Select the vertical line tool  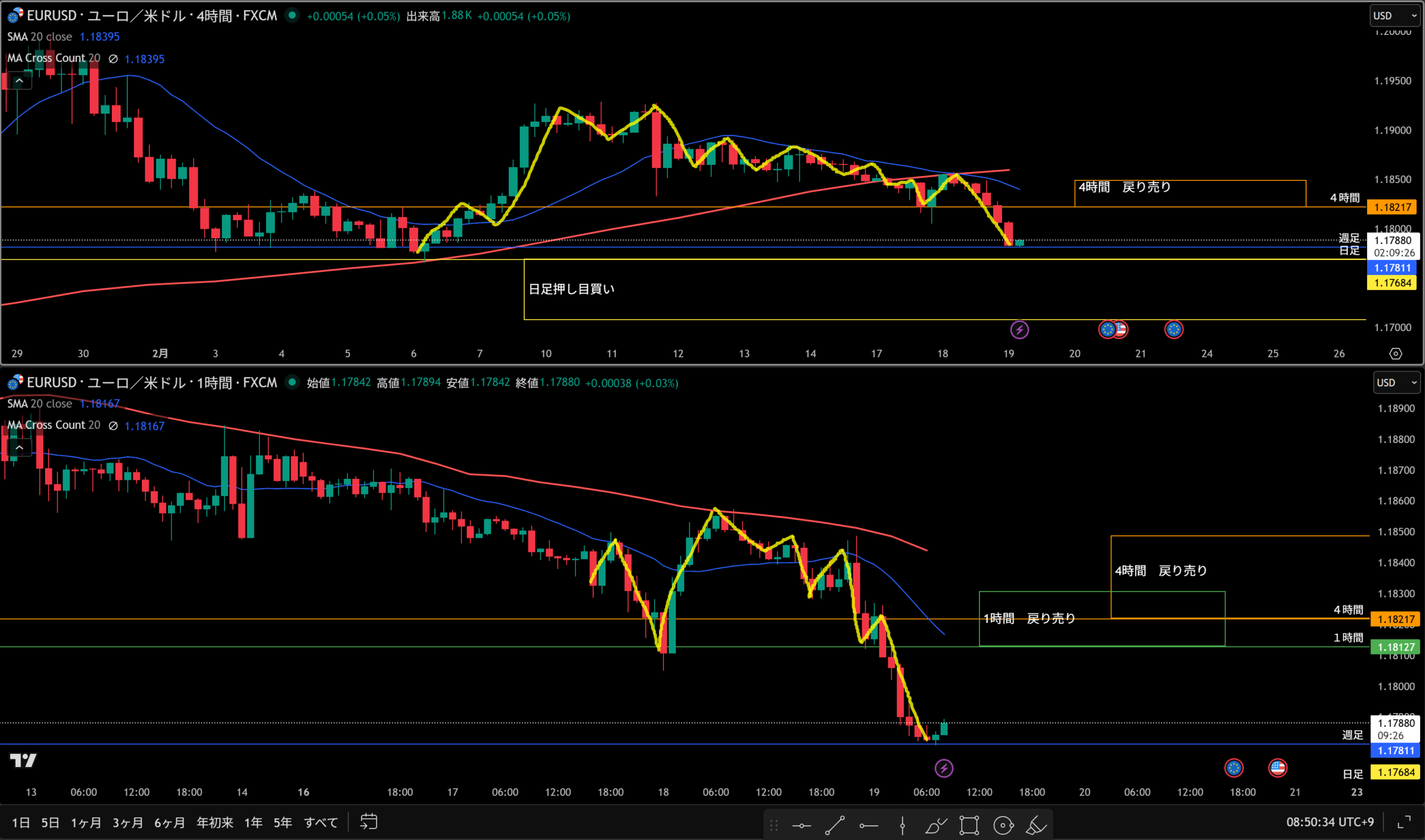(x=902, y=826)
